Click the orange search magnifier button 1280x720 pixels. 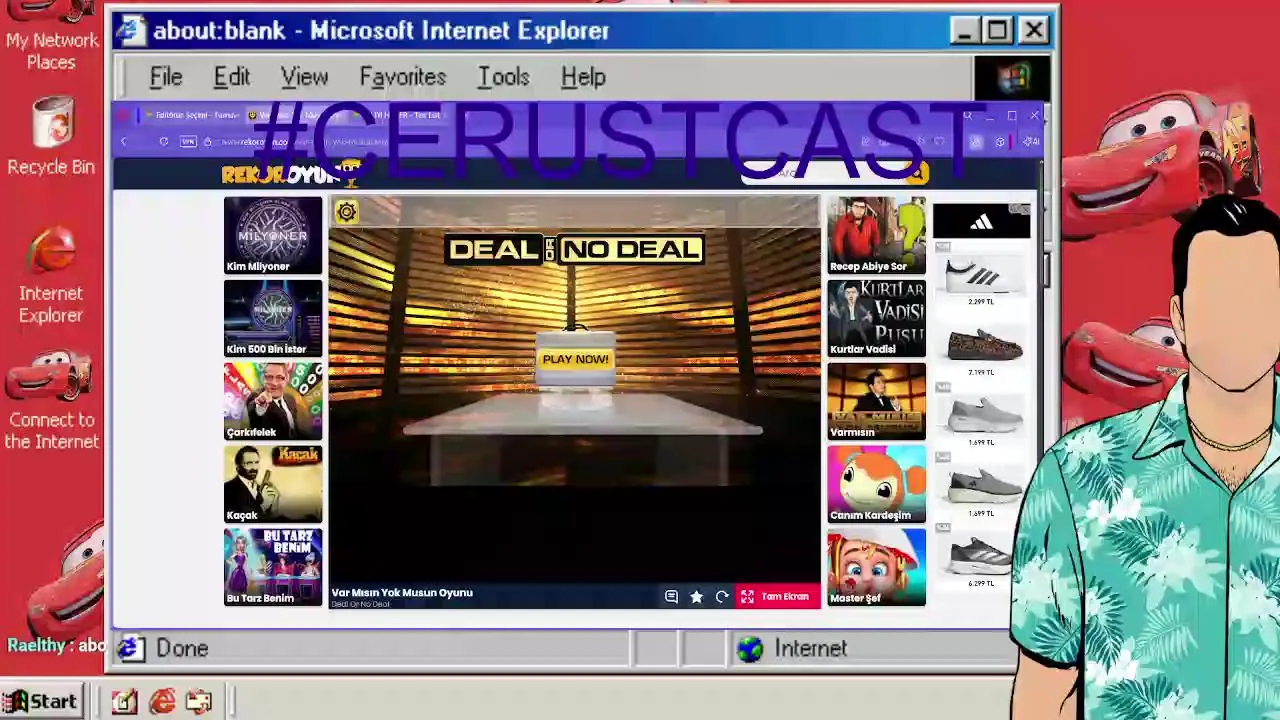pos(915,173)
